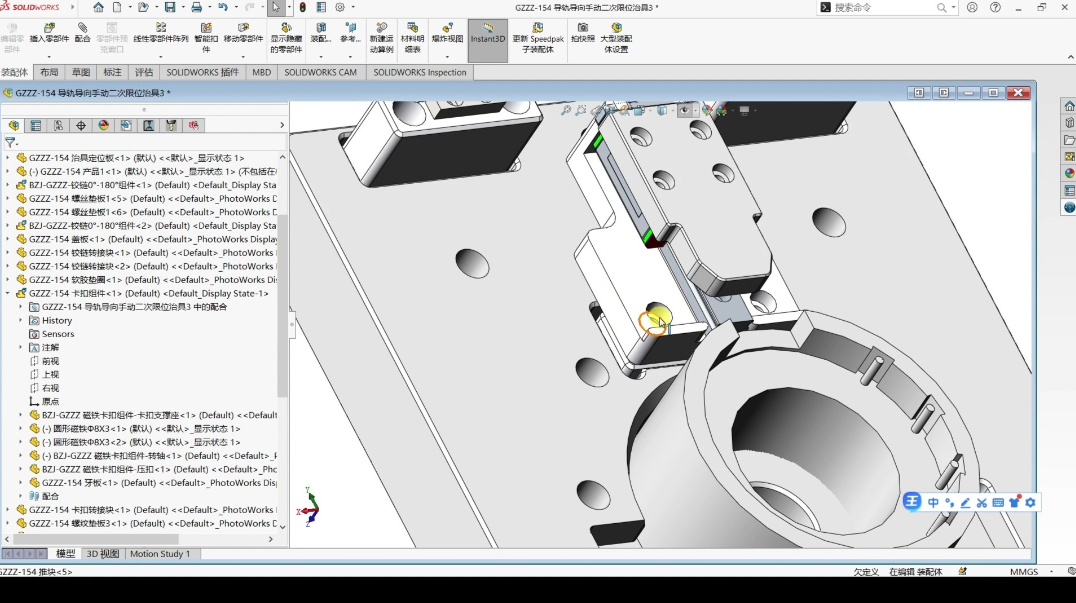
Task: Click 显示隐藏的零部件 tool
Action: (x=286, y=38)
